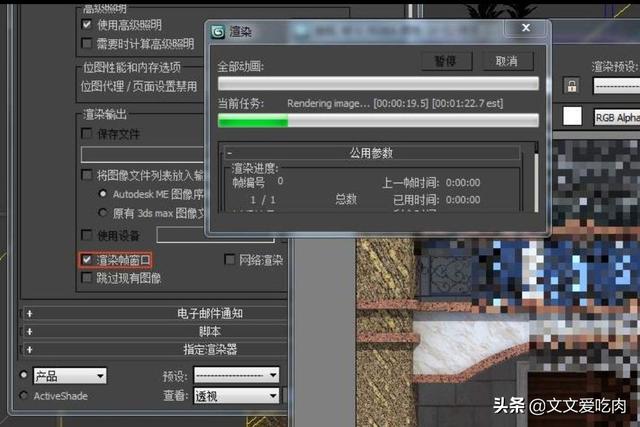Open the RGB Alpha channel dropdown
Viewport: 640px width, 427px height.
coord(615,117)
